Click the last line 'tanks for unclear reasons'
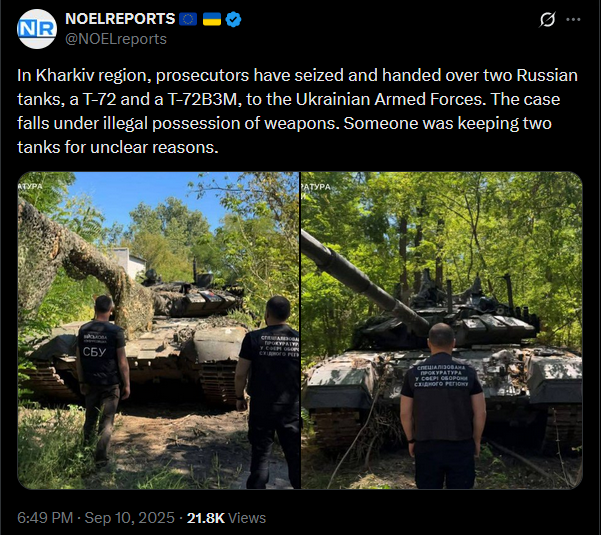The height and width of the screenshot is (535, 601). click(x=117, y=148)
